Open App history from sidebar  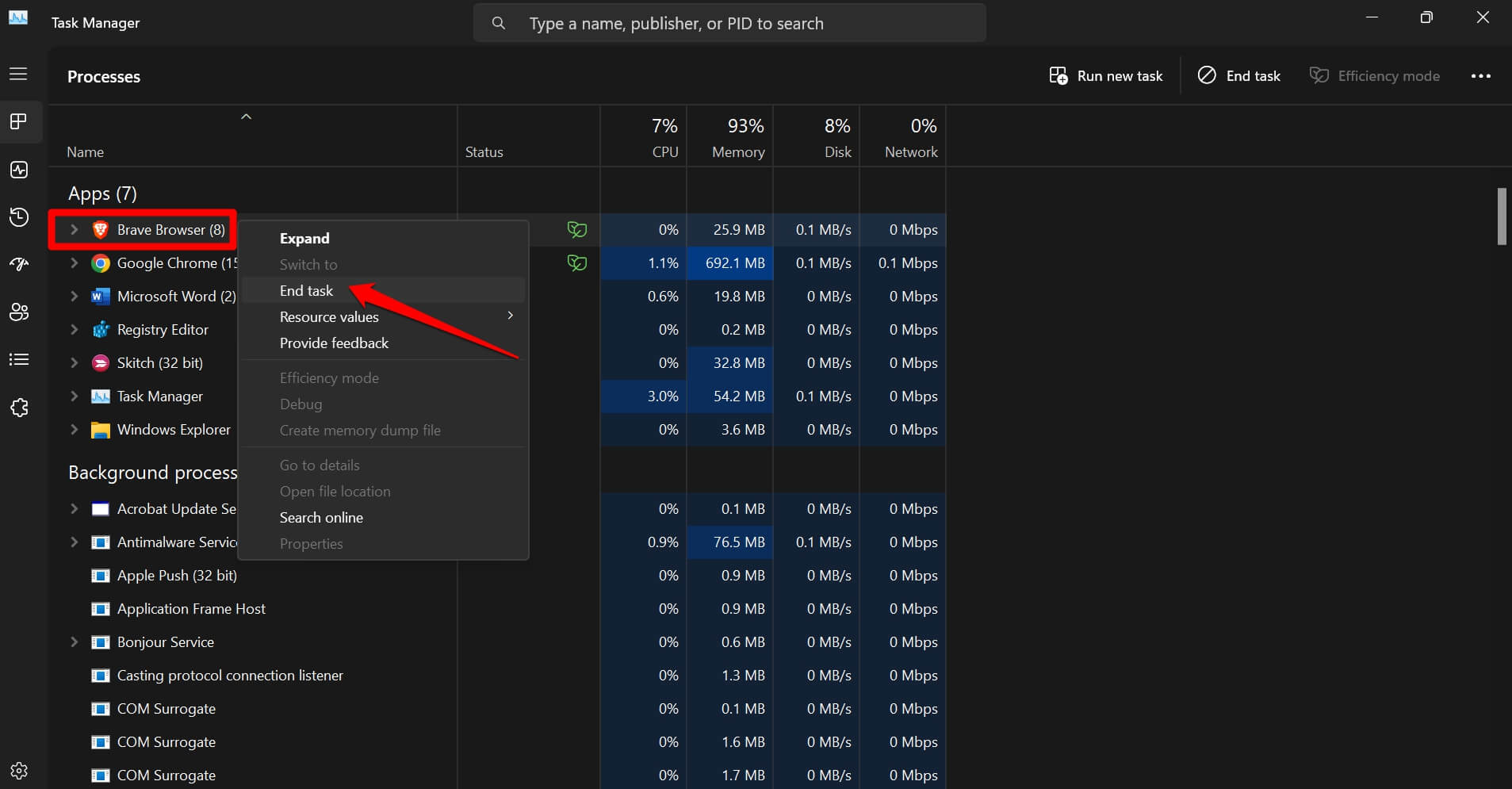[x=19, y=217]
